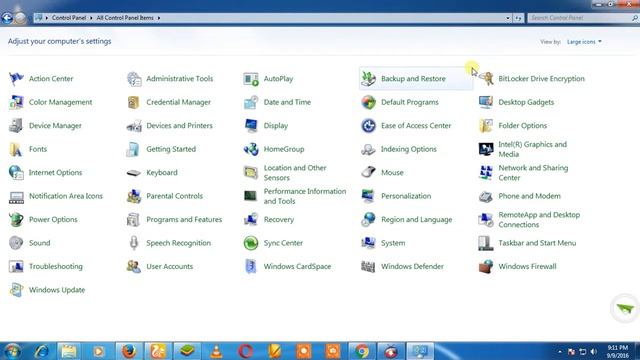Viewport: 640px width, 360px height.
Task: Open the Folder Options icon
Action: coord(486,125)
